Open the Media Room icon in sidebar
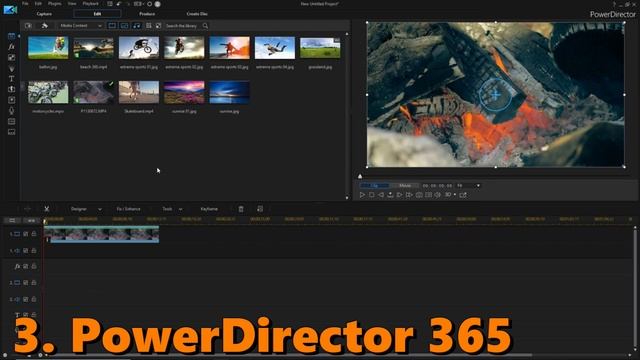Image resolution: width=640 pixels, height=360 pixels. [11, 36]
